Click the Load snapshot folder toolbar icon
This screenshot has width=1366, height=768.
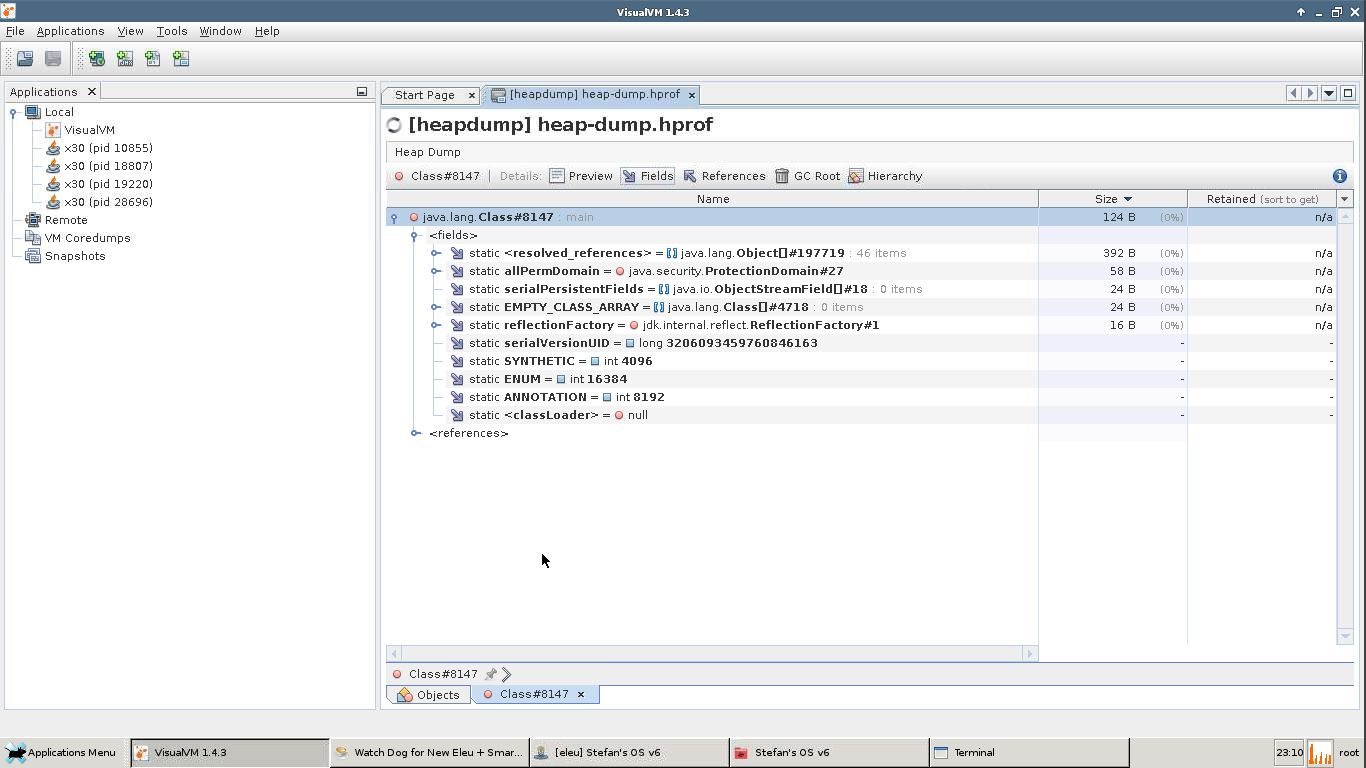[x=25, y=59]
